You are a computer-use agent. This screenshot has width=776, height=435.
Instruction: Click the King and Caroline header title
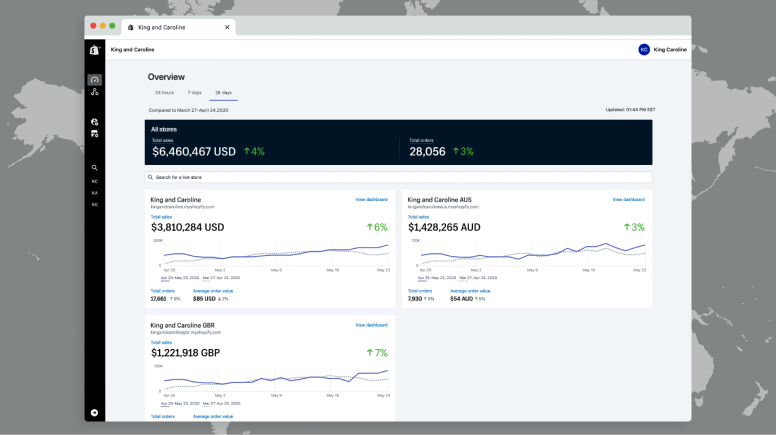click(x=133, y=49)
